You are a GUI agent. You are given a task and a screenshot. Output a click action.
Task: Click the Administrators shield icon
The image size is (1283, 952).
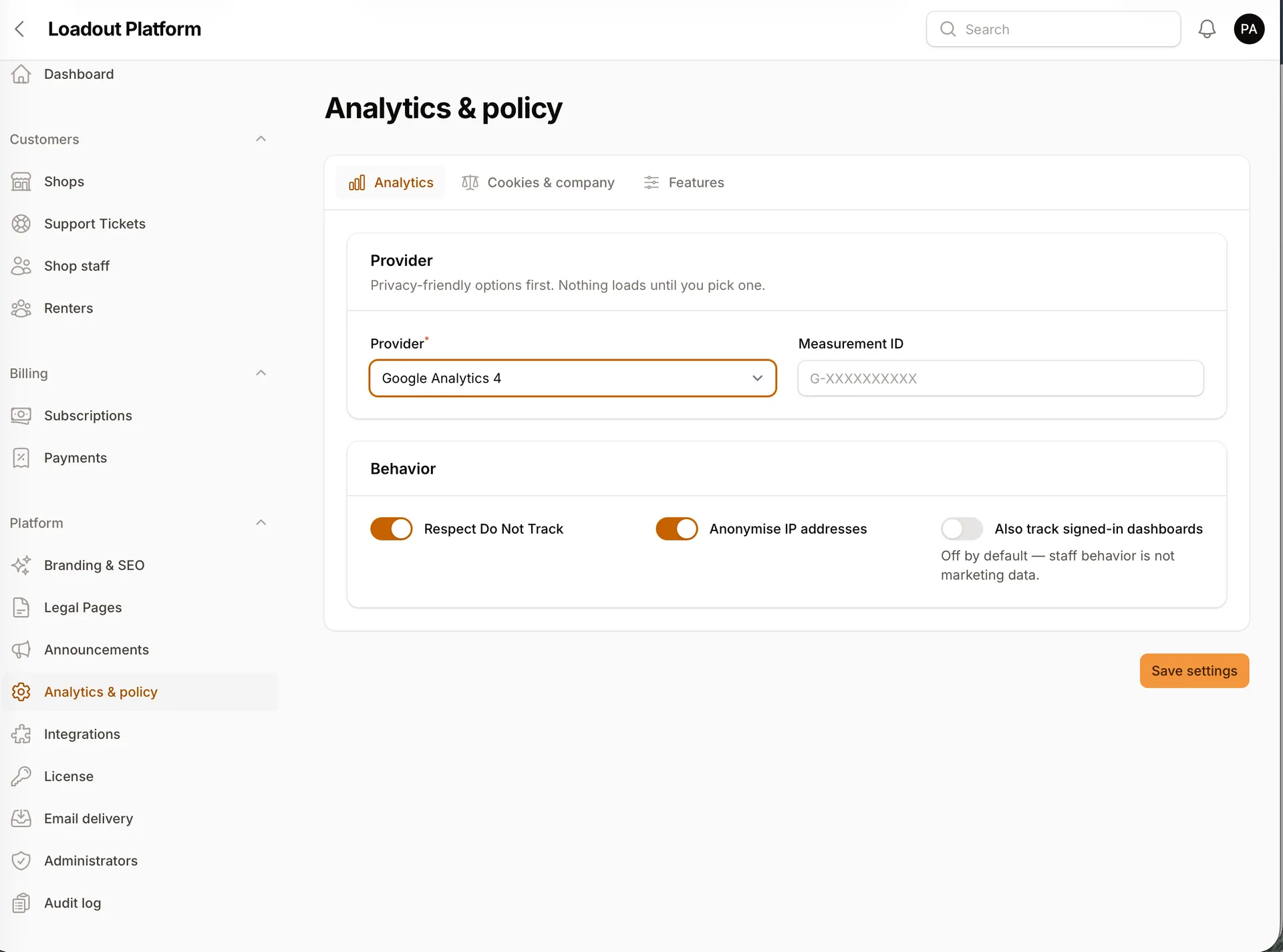(21, 860)
